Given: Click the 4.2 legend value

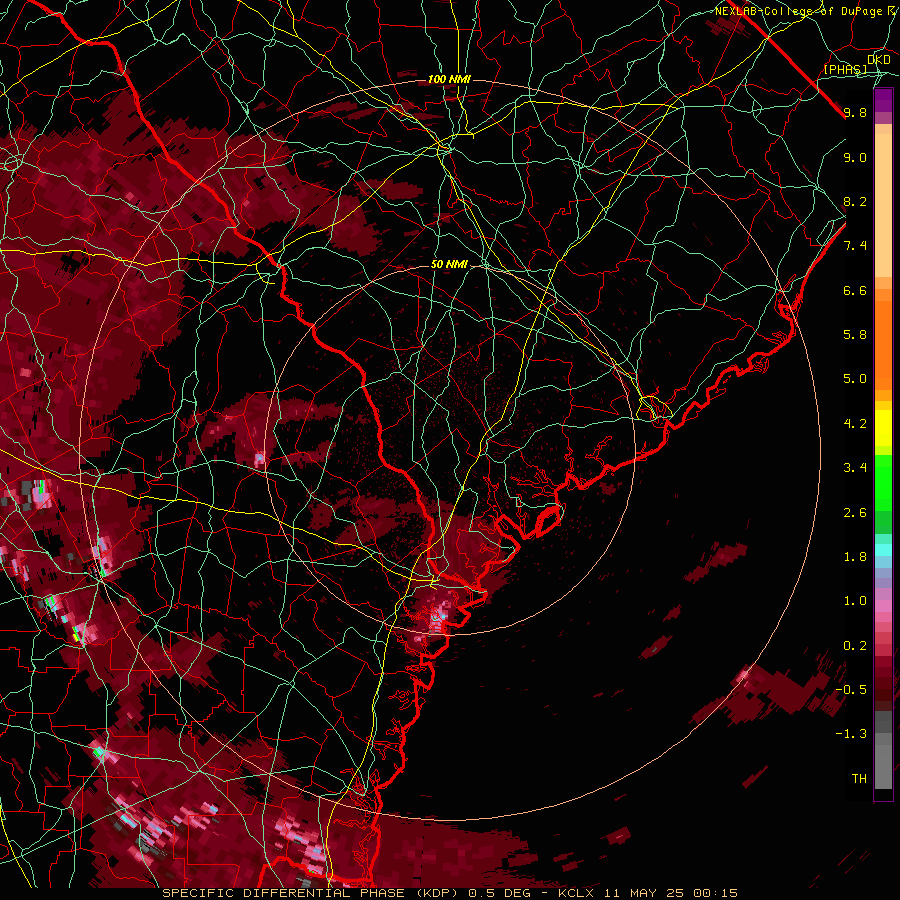Looking at the screenshot, I should [x=855, y=424].
